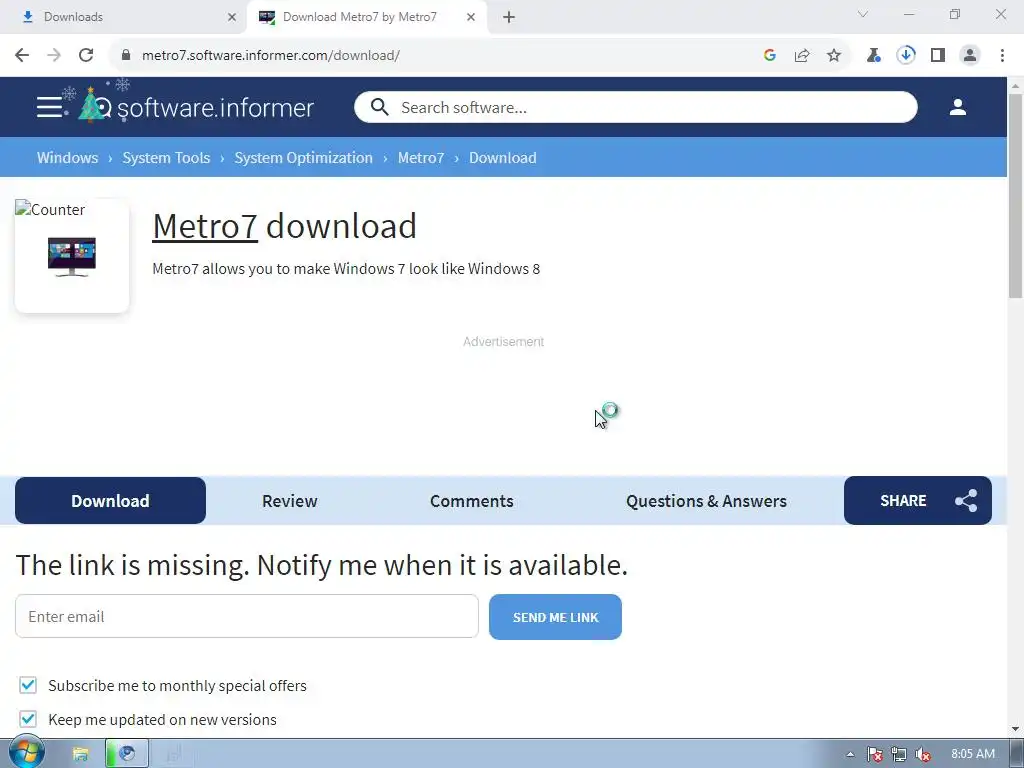Show hidden tray icons arrow
The width and height of the screenshot is (1024, 768).
click(x=850, y=754)
